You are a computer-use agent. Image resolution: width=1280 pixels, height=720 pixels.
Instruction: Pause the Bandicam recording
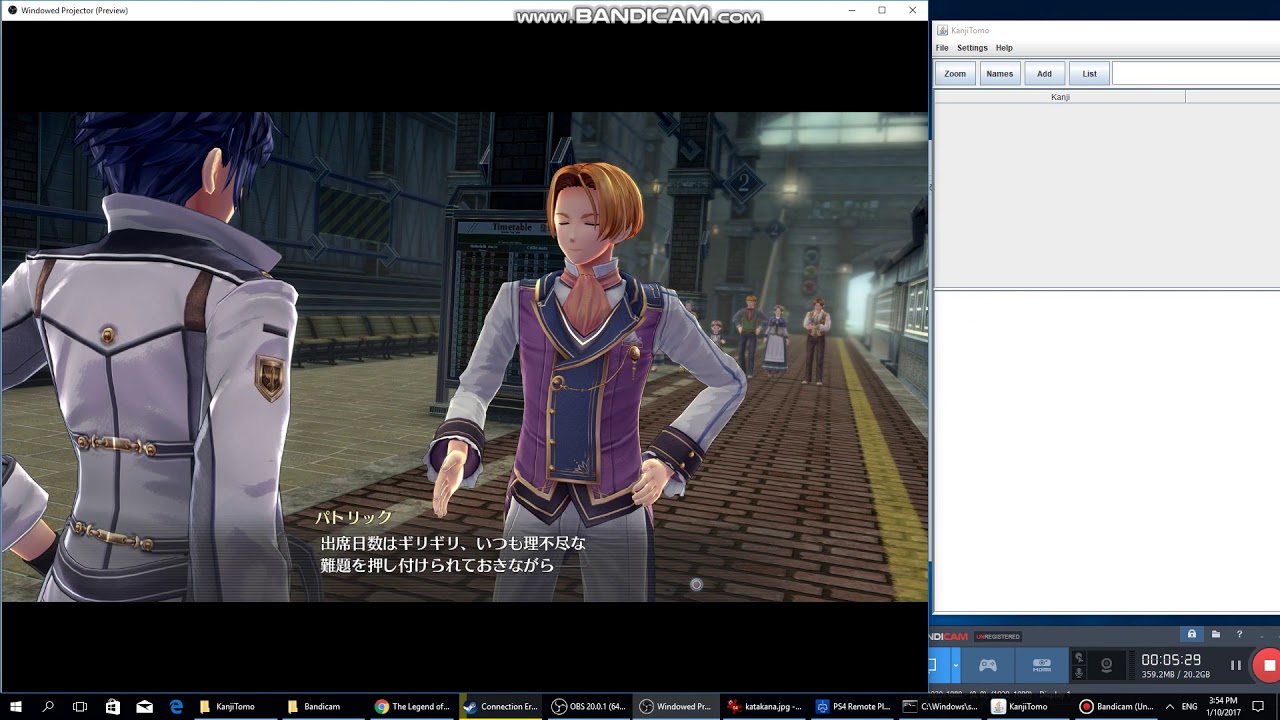(x=1236, y=665)
